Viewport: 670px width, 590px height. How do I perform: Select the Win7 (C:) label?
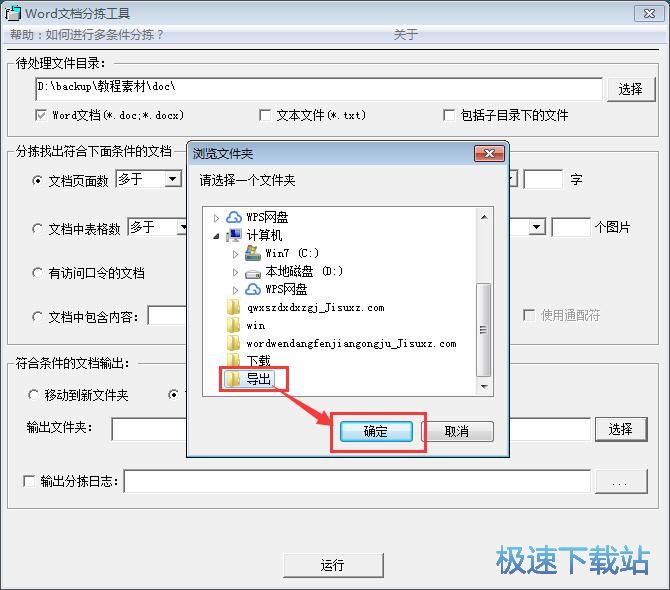tap(292, 253)
